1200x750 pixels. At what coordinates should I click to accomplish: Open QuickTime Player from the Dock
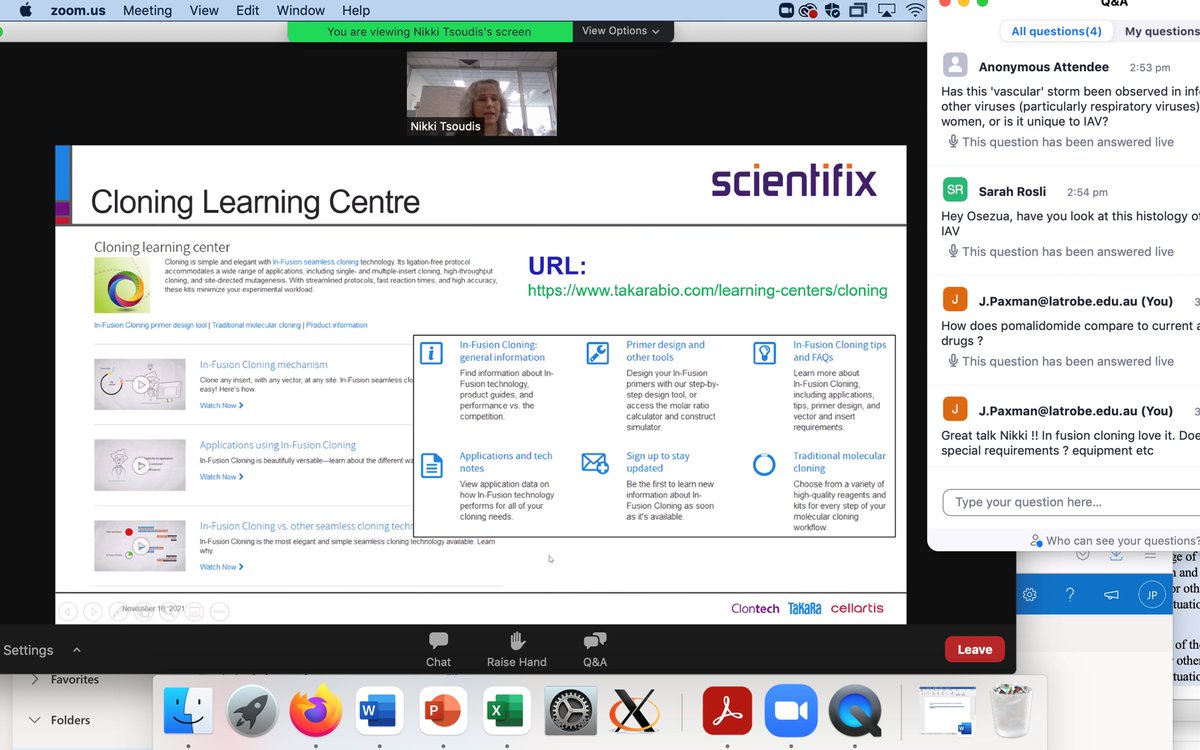point(855,712)
